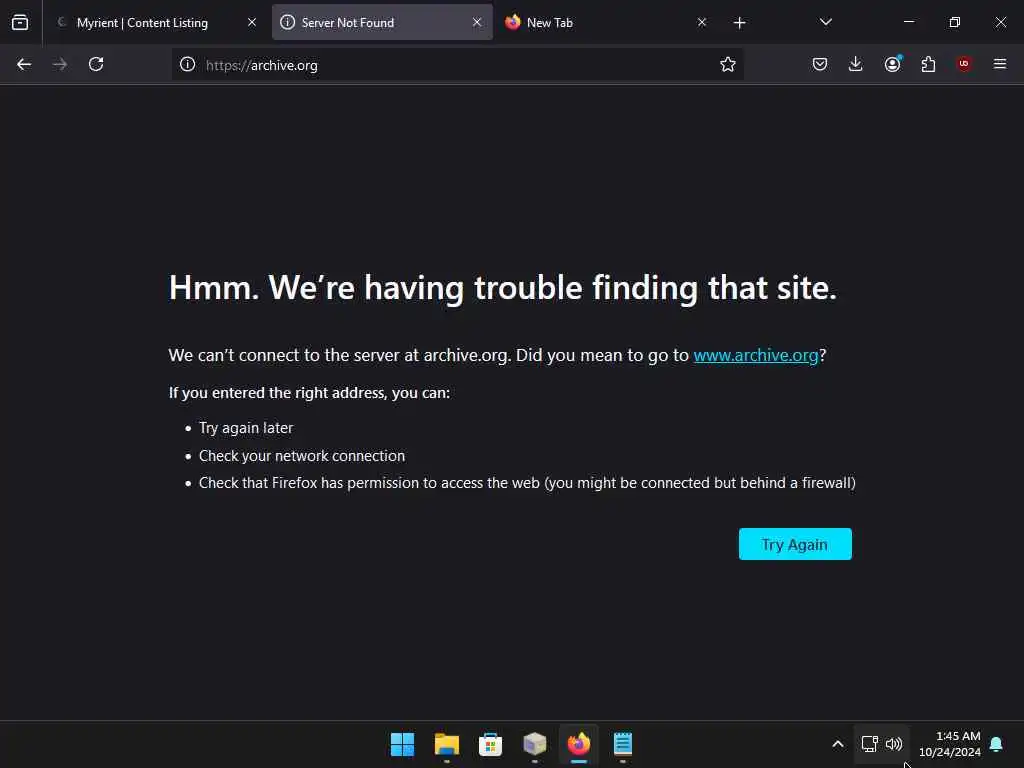Restore down the Firefox window
1024x768 pixels.
955,22
